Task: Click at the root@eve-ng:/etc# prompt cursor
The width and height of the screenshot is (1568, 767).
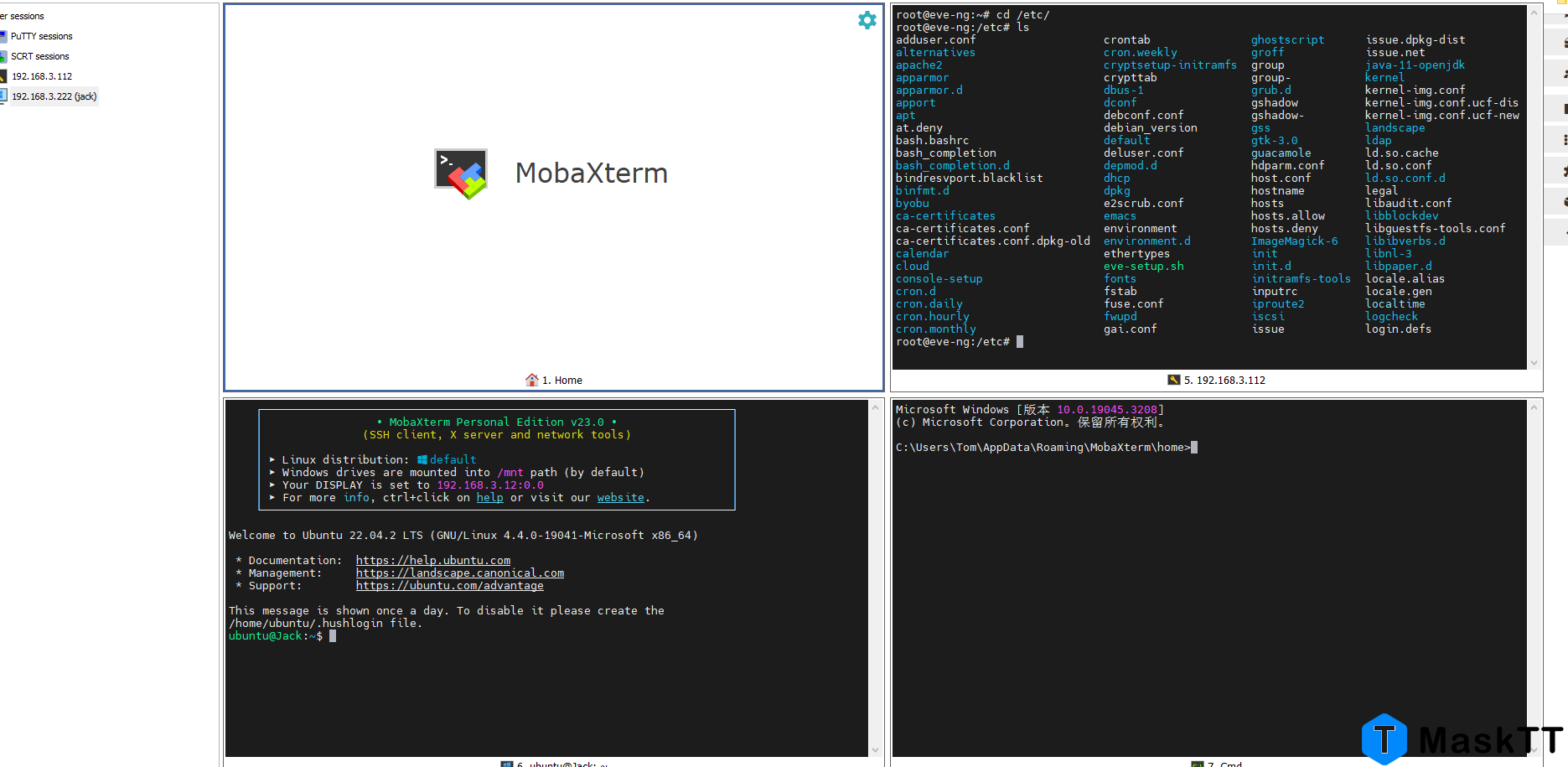Action: coord(1020,341)
